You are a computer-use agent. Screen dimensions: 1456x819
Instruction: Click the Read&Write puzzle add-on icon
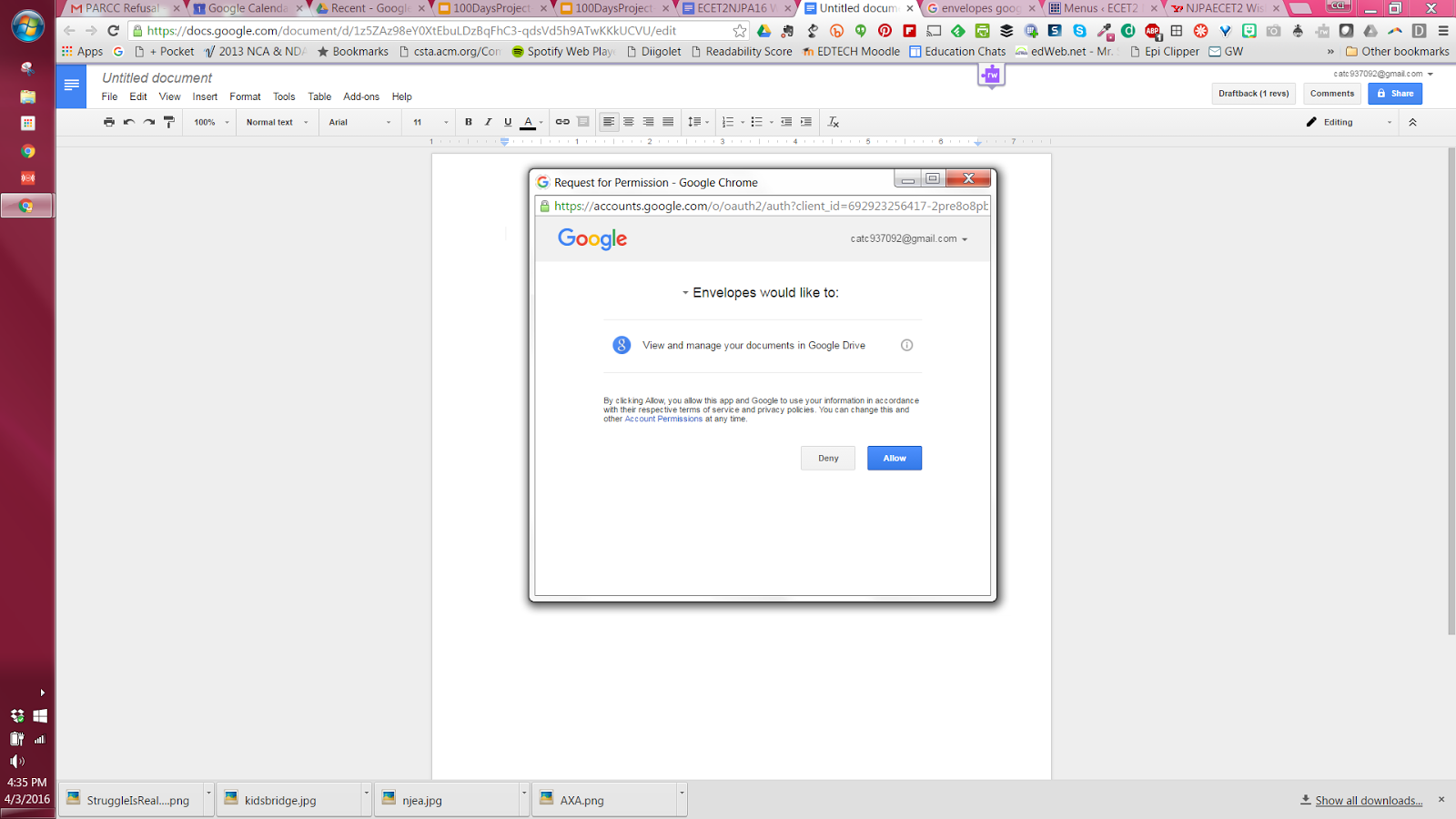click(x=991, y=76)
